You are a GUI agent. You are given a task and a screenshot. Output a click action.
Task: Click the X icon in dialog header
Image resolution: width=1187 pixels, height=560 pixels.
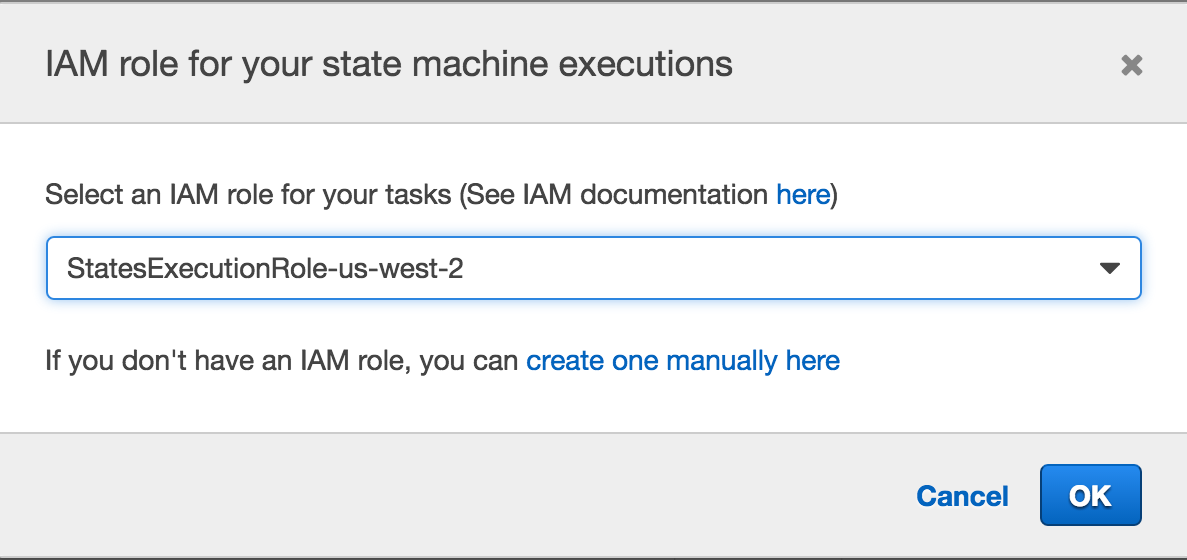point(1131,66)
